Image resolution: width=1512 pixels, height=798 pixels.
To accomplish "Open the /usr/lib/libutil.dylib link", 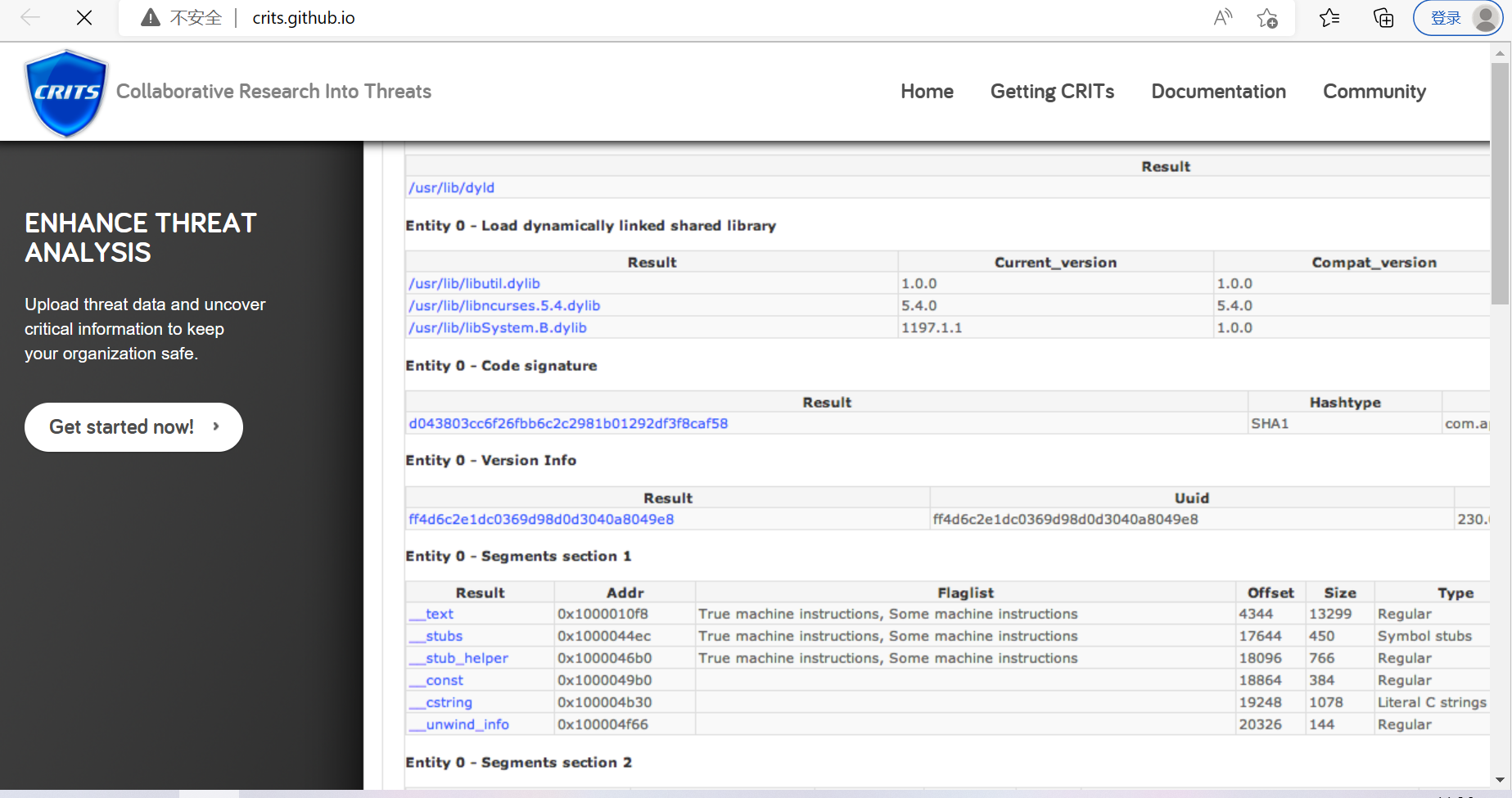I will pyautogui.click(x=474, y=283).
